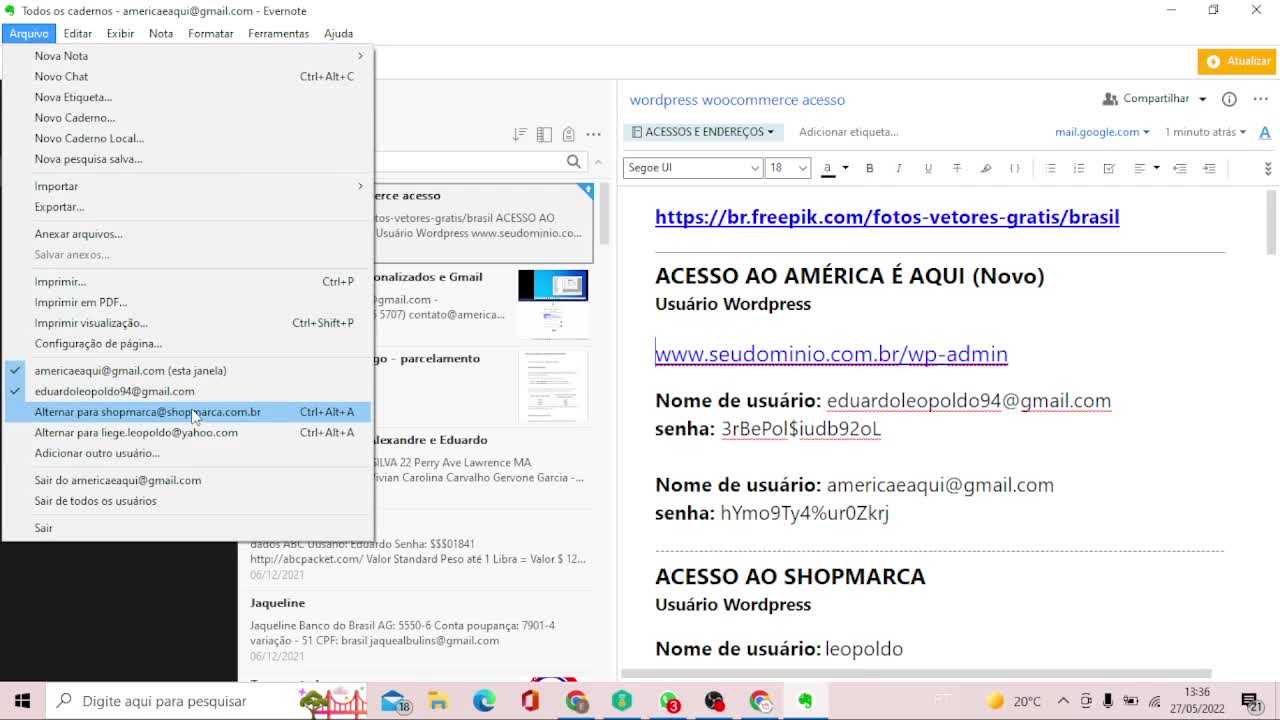This screenshot has width=1280, height=720.
Task: Open the Formatar menu
Action: tap(210, 33)
